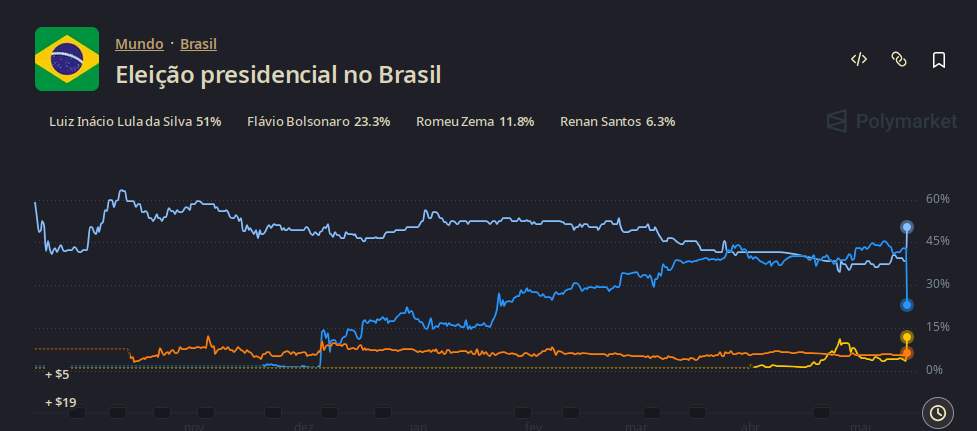This screenshot has height=431, width=977.
Task: Click the orange Renan Santos endpoint dot
Action: 907,353
